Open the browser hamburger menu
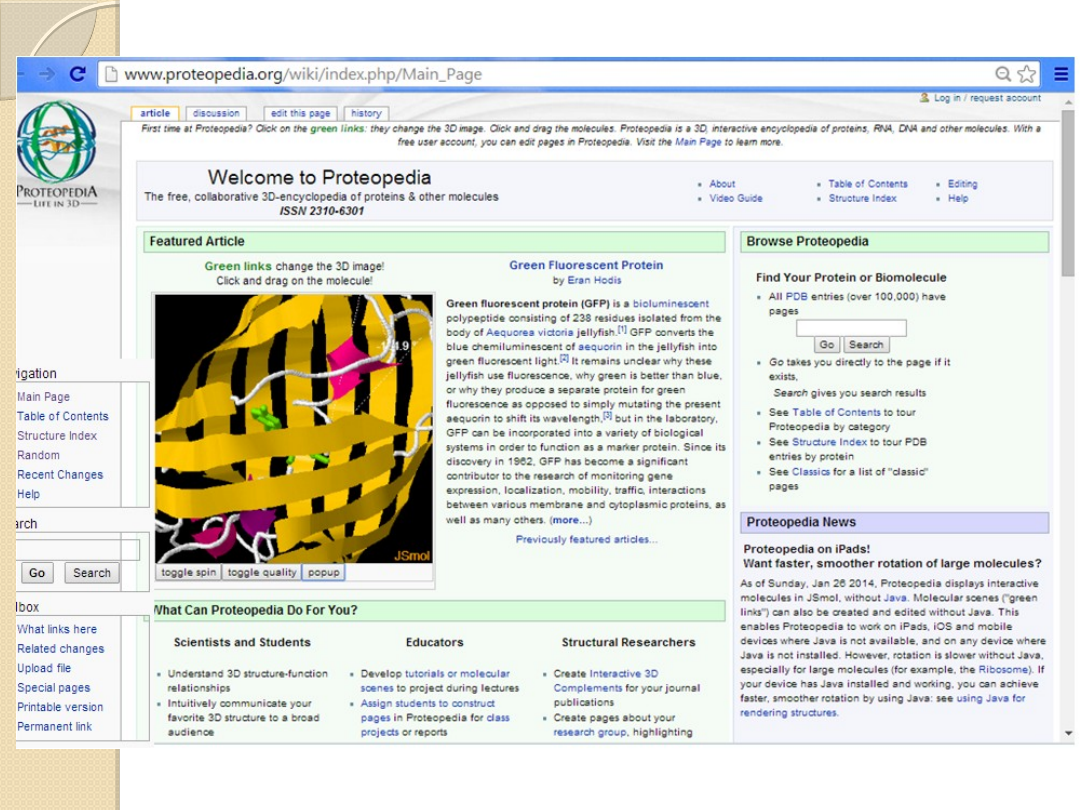 (1060, 73)
